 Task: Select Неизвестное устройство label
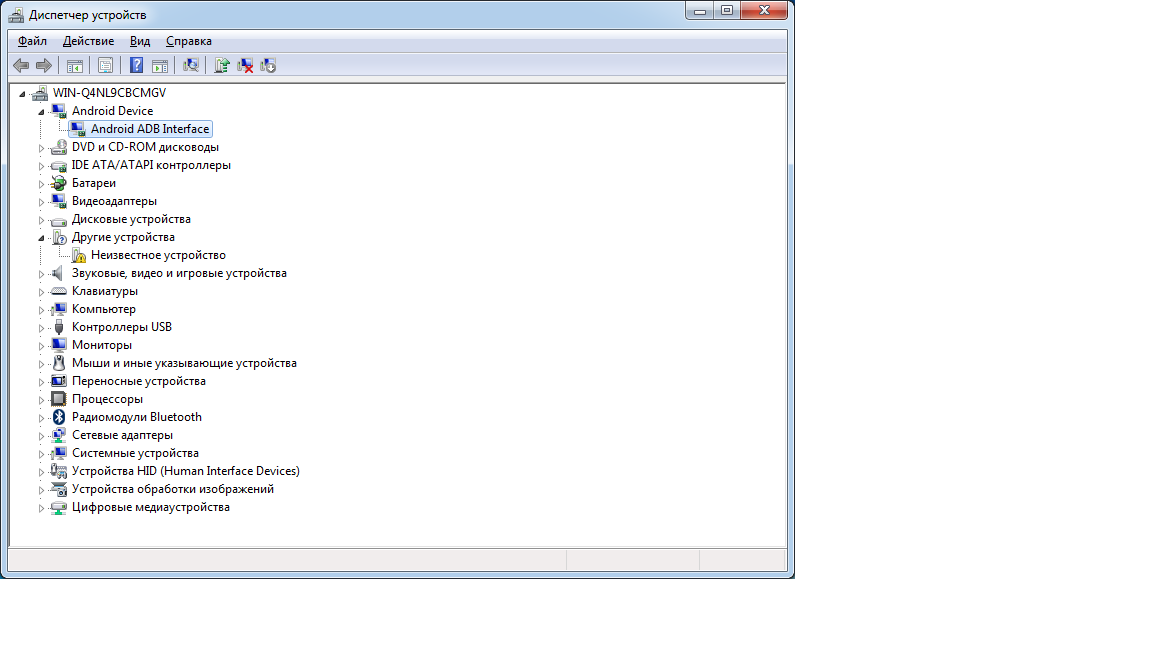tap(158, 255)
